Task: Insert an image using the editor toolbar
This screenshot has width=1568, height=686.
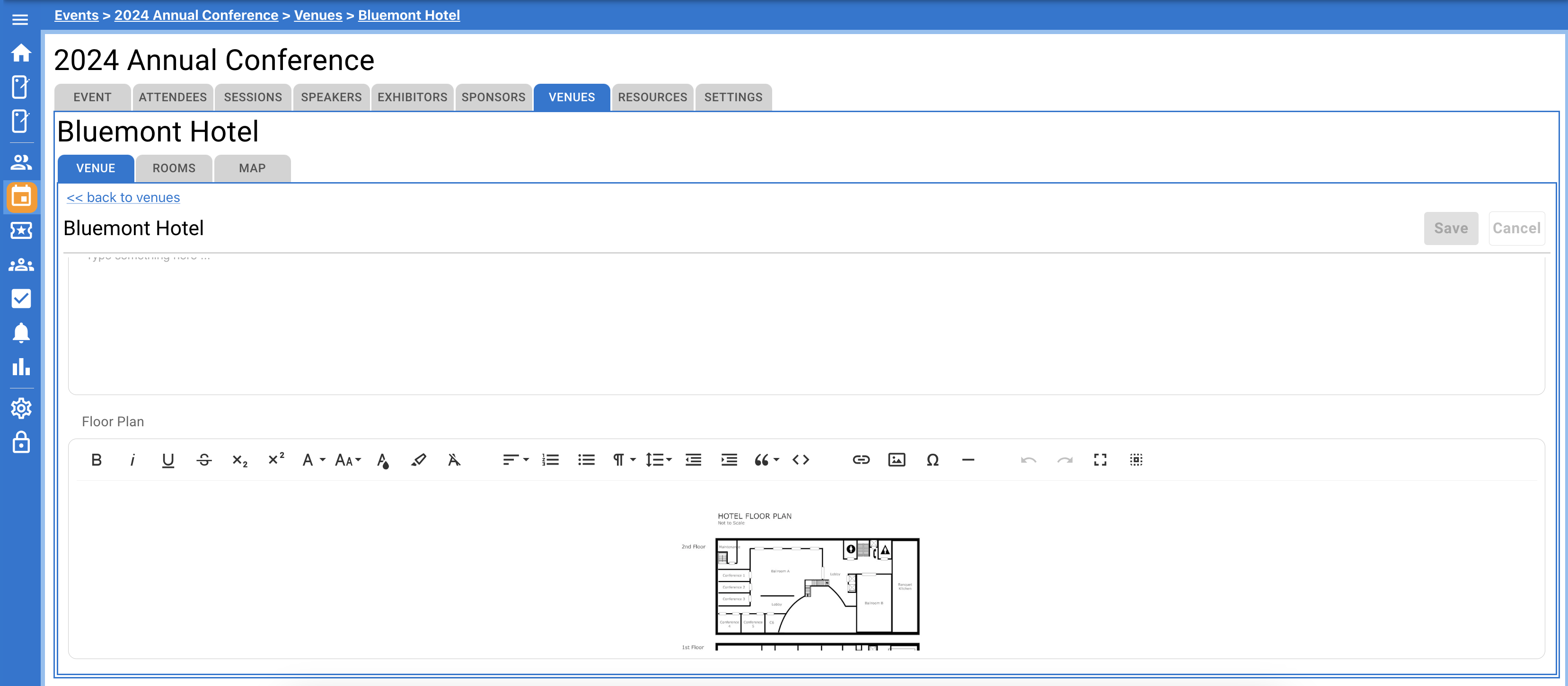Action: [896, 459]
